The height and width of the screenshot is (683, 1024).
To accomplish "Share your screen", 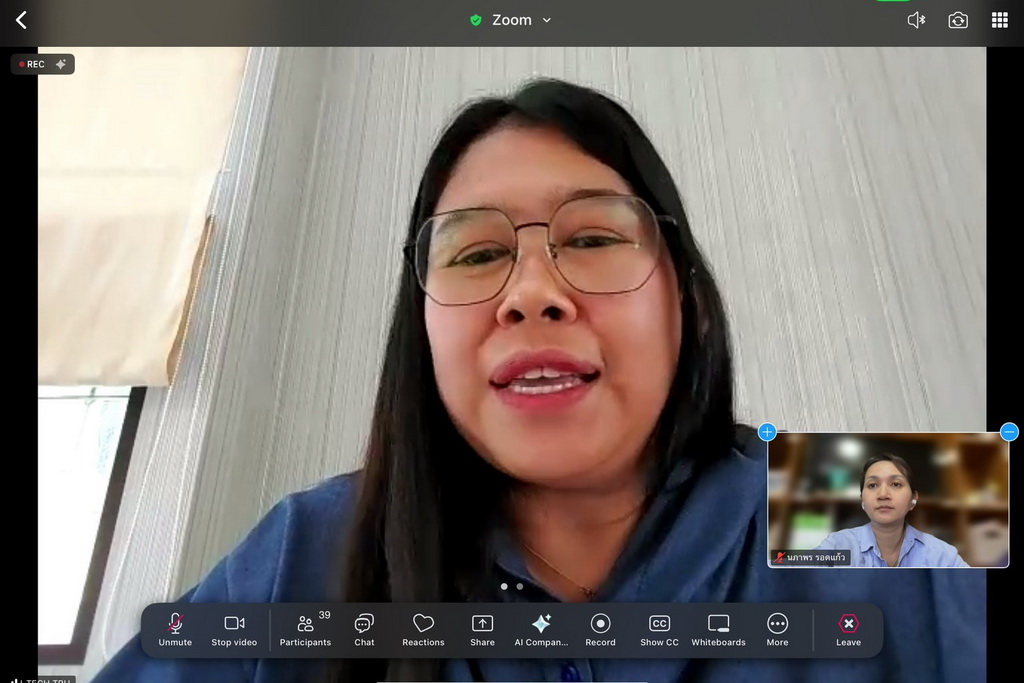I will 483,629.
